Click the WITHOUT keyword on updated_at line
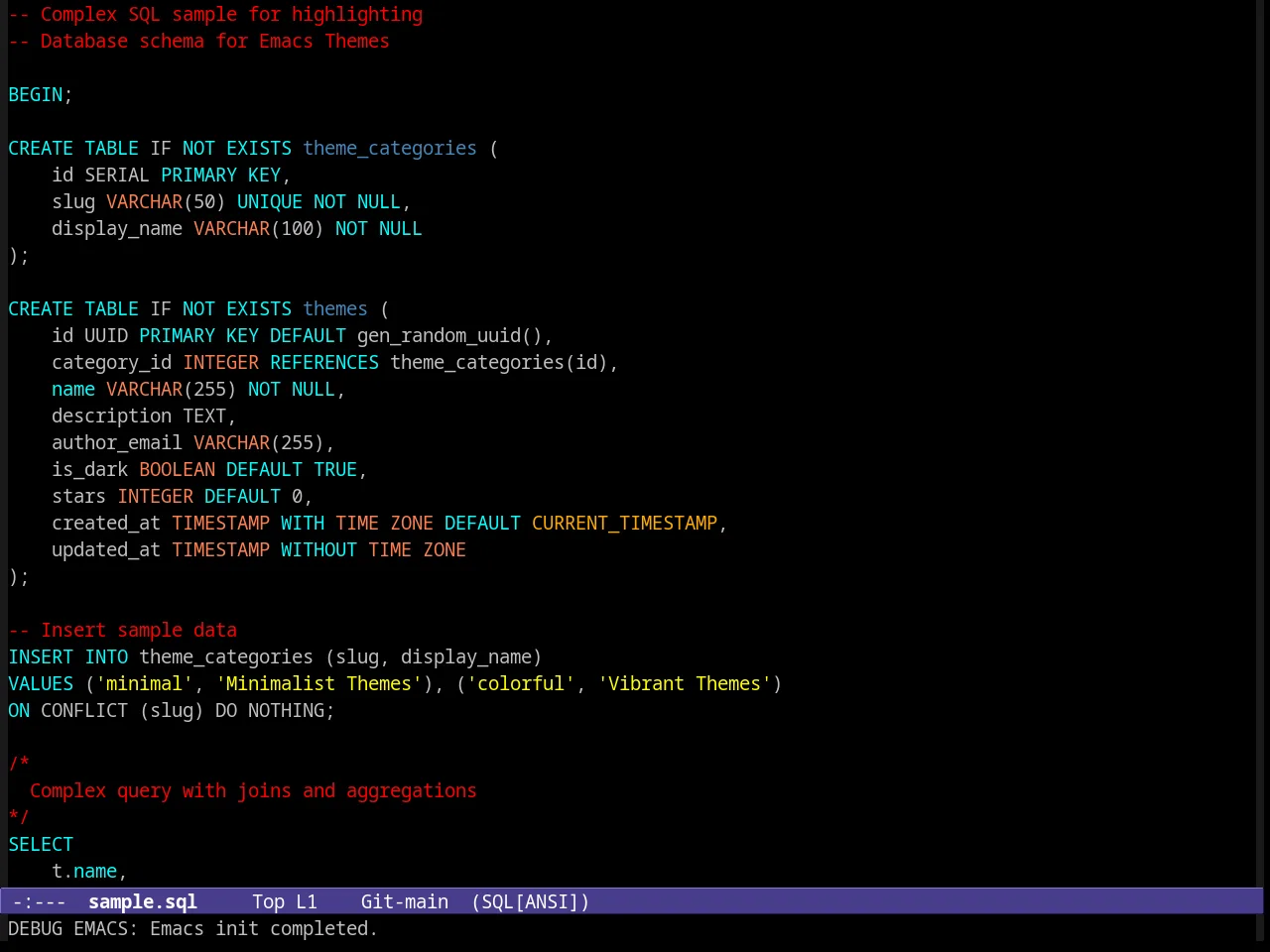 click(318, 549)
